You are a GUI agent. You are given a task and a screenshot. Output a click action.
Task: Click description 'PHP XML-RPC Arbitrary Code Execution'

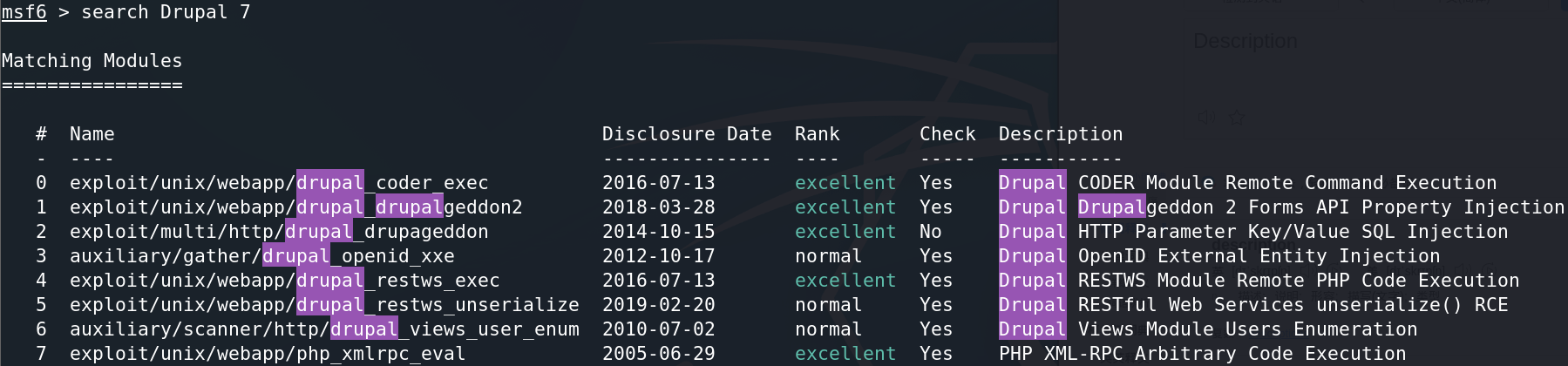point(1203,354)
